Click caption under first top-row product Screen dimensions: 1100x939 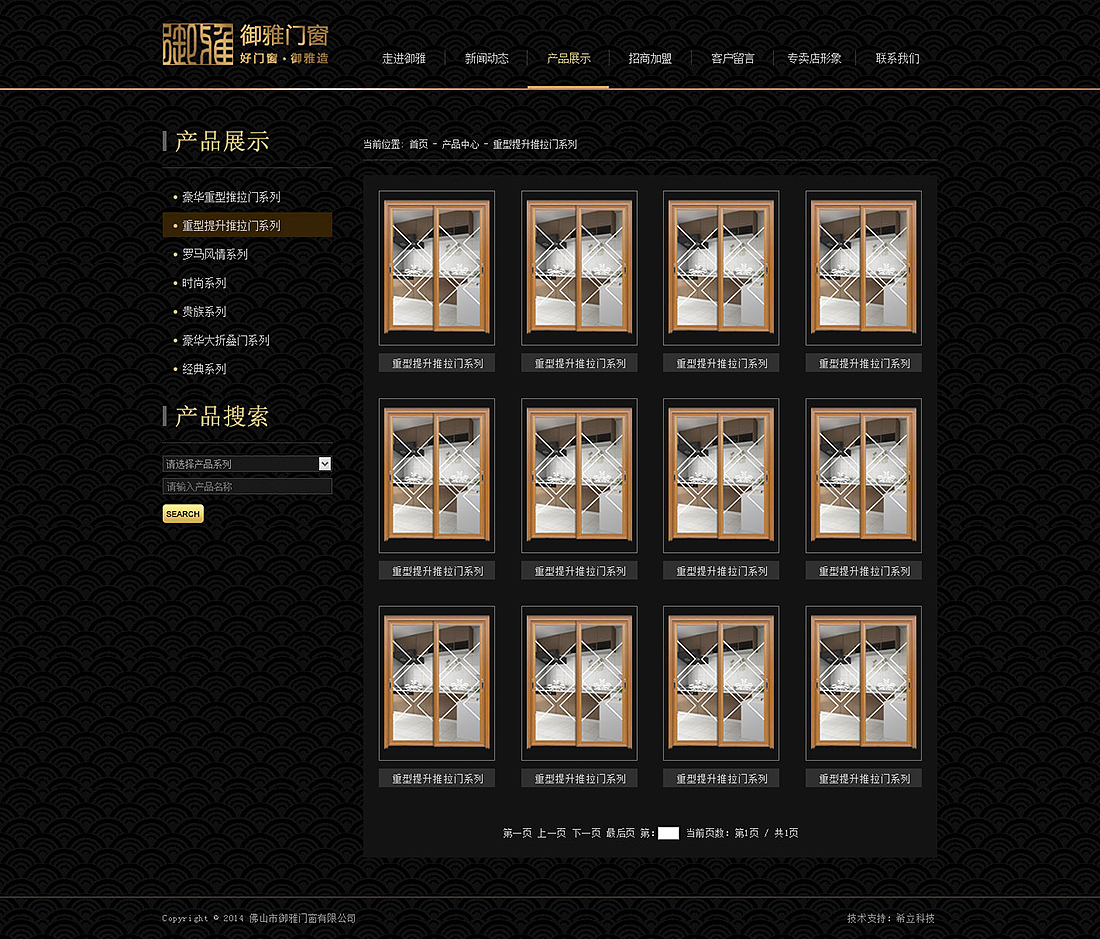coord(436,363)
